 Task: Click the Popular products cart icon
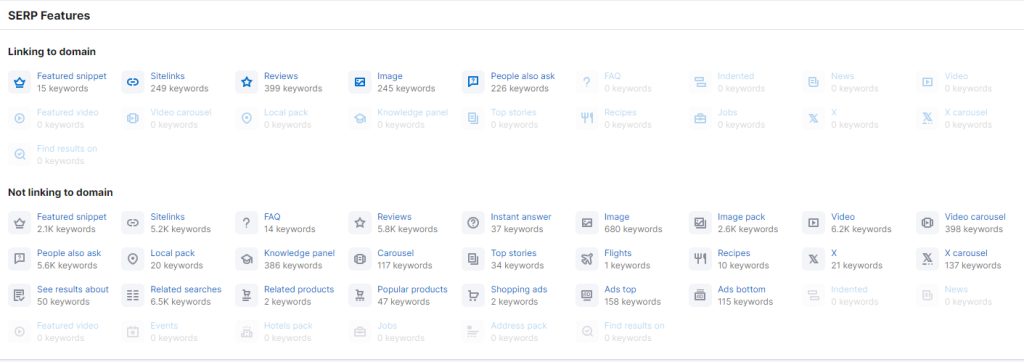(360, 295)
